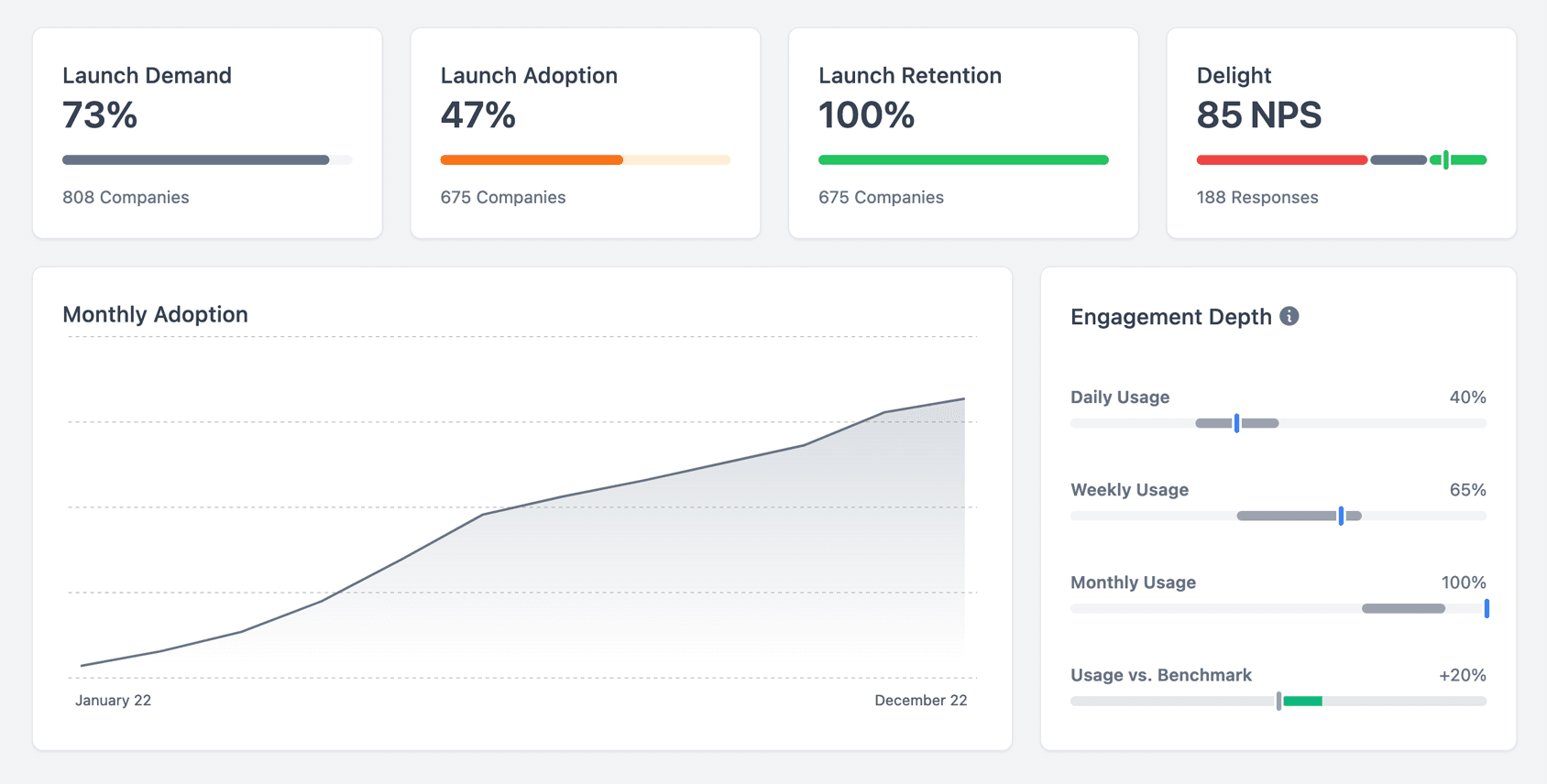Click the Engagement Depth info icon
This screenshot has width=1547, height=784.
click(1289, 316)
